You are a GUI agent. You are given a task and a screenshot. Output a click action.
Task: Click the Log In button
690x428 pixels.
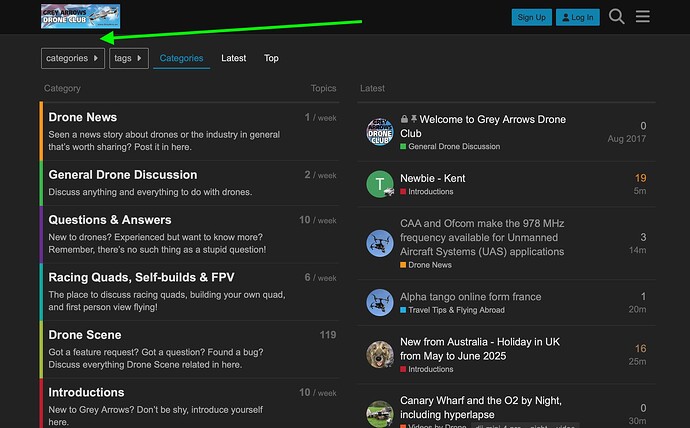coord(578,17)
